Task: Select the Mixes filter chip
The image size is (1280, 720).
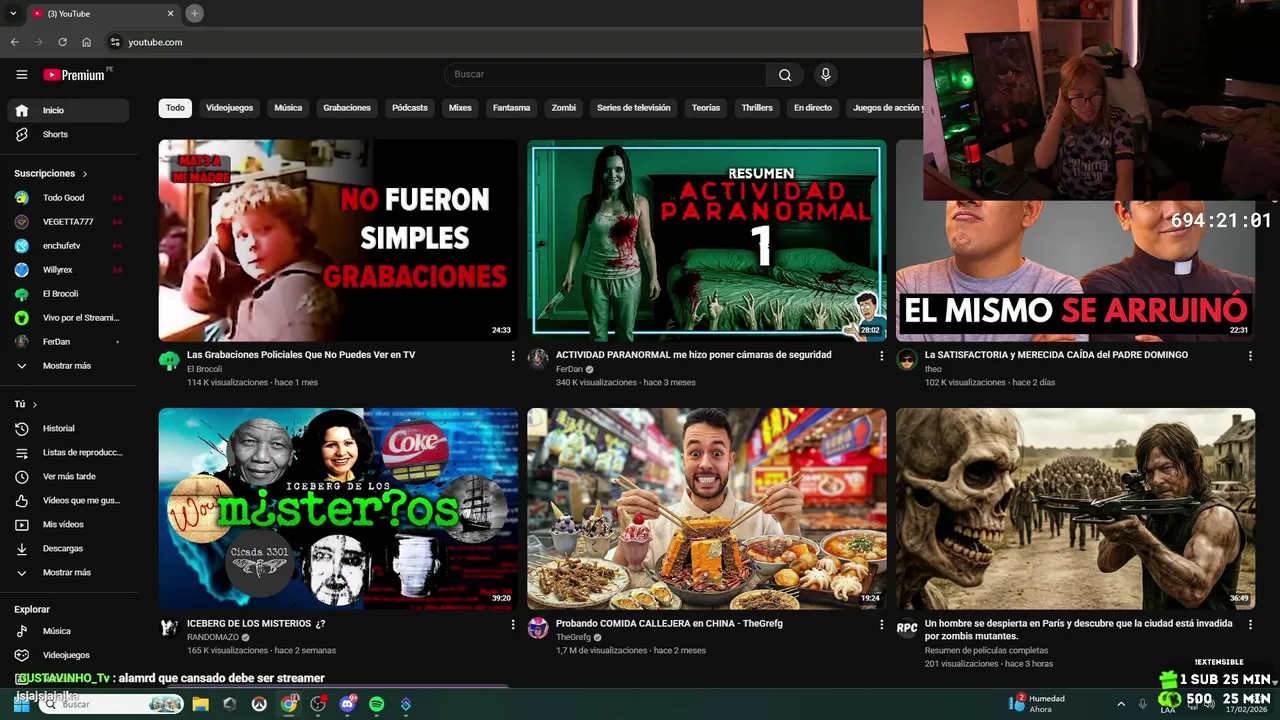Action: pyautogui.click(x=460, y=108)
